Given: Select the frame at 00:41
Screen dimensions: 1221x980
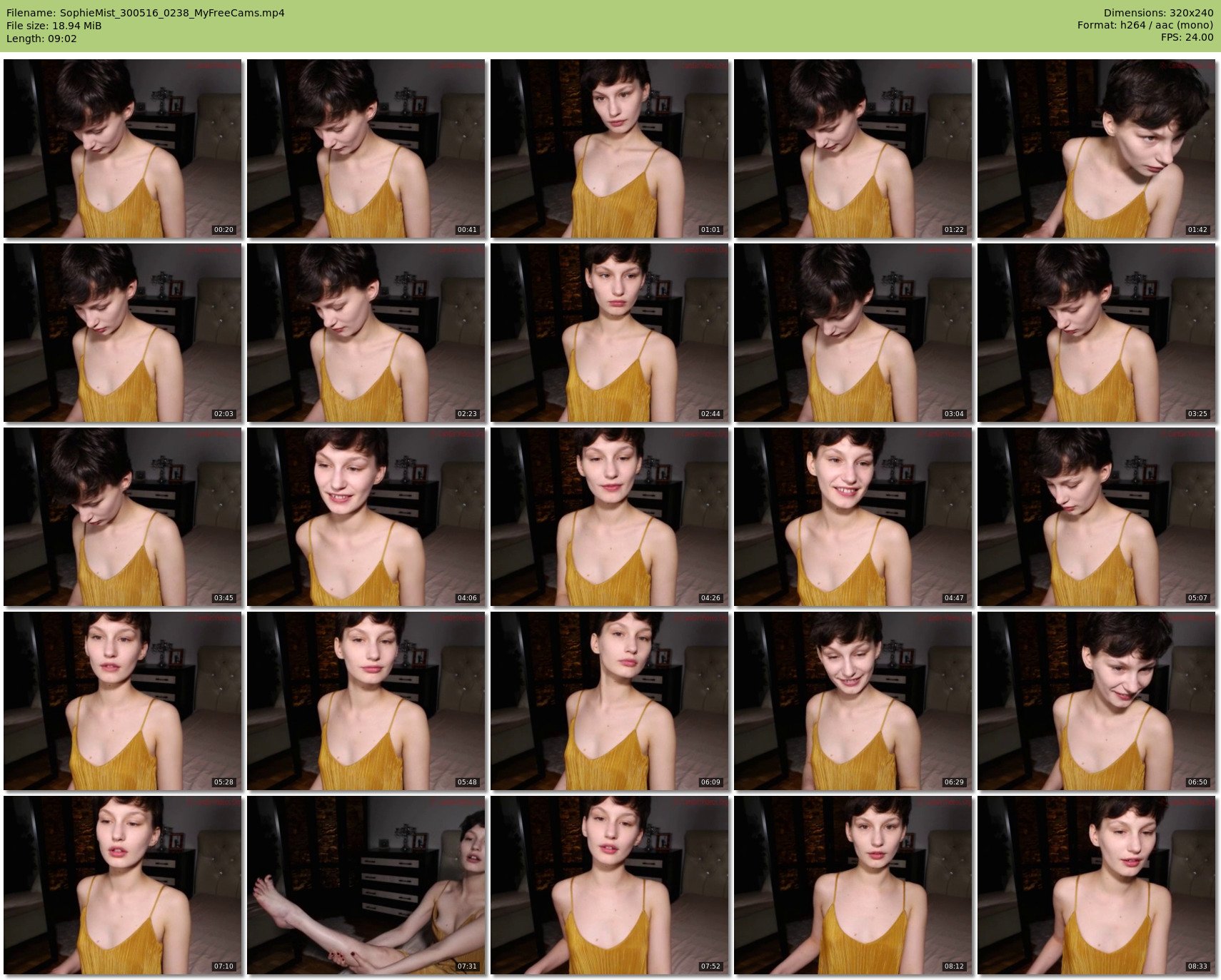Looking at the screenshot, I should [366, 148].
